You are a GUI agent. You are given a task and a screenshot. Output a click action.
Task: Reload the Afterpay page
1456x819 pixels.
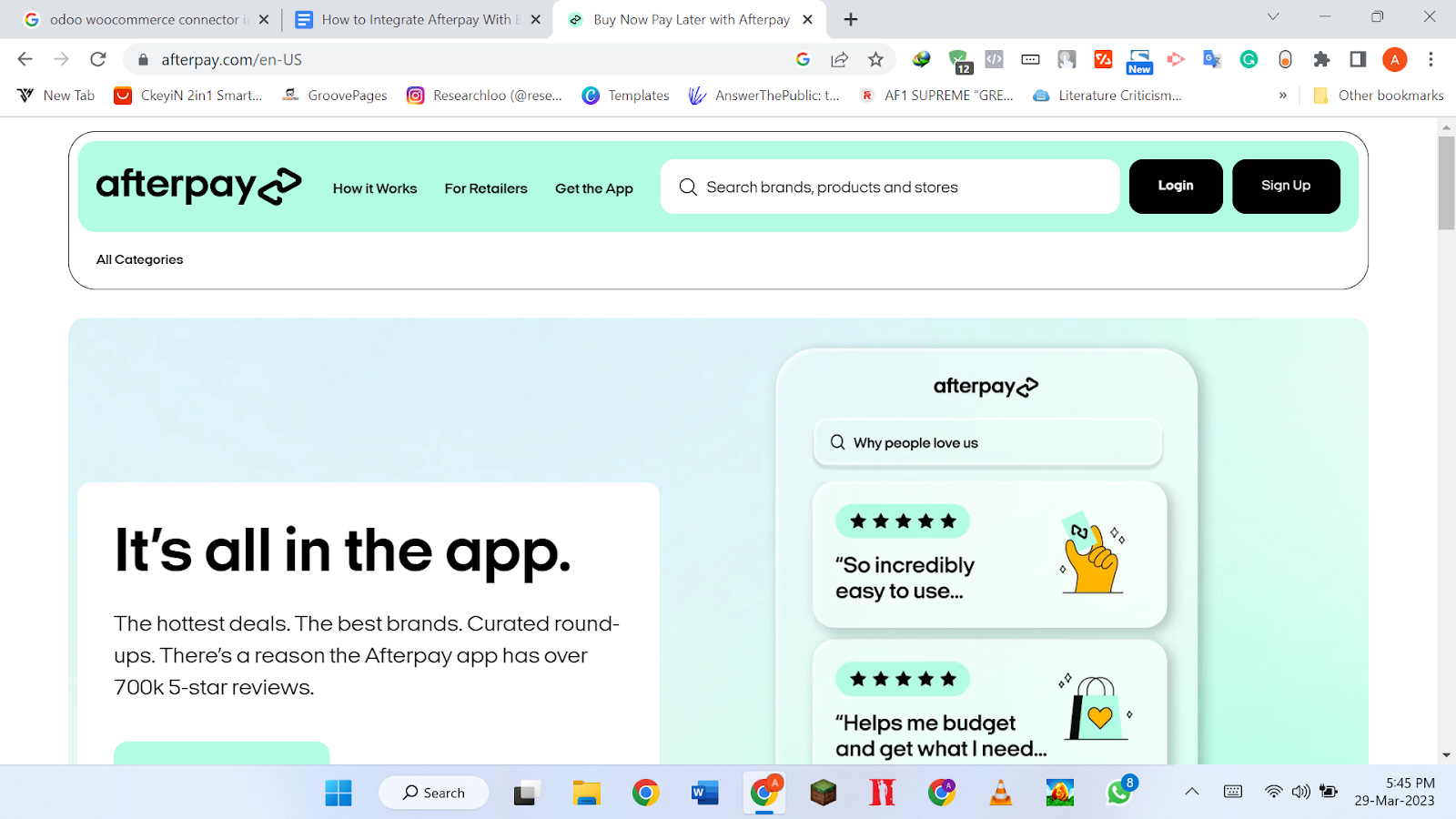[x=98, y=59]
